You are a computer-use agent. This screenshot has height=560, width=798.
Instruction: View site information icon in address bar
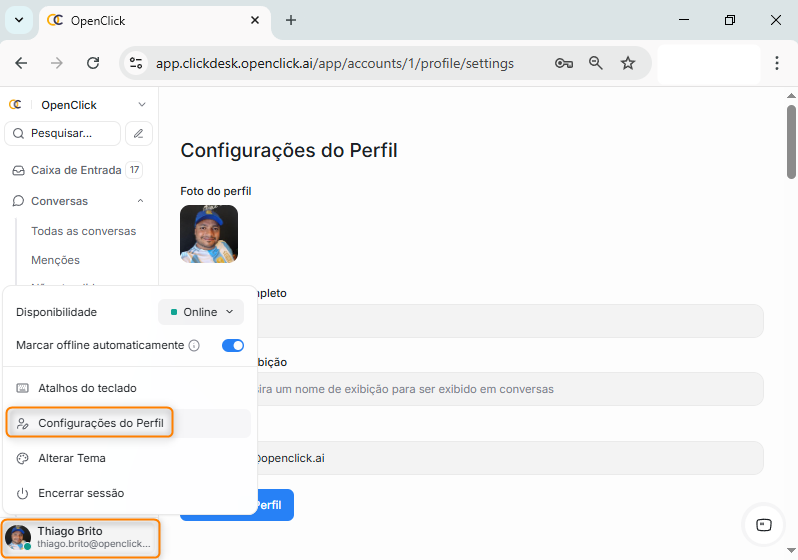(x=137, y=63)
